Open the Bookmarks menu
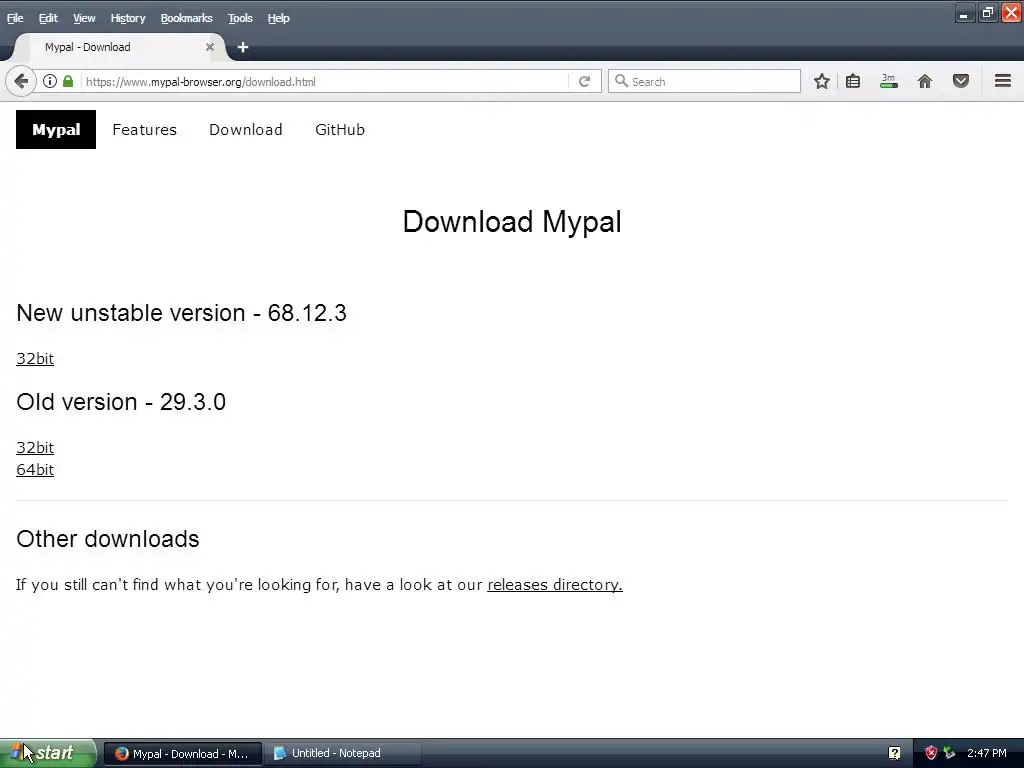 [x=187, y=18]
